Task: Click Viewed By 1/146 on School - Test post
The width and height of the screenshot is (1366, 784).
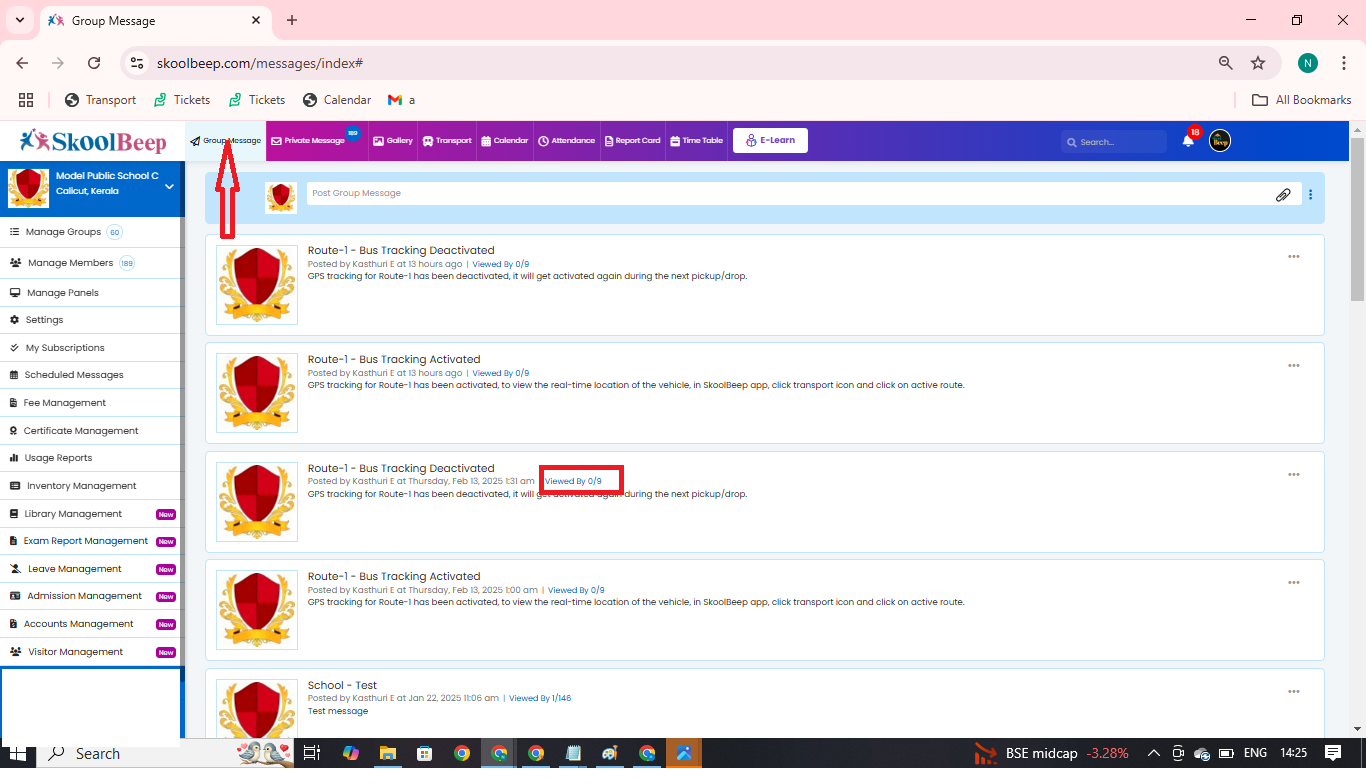Action: point(540,698)
